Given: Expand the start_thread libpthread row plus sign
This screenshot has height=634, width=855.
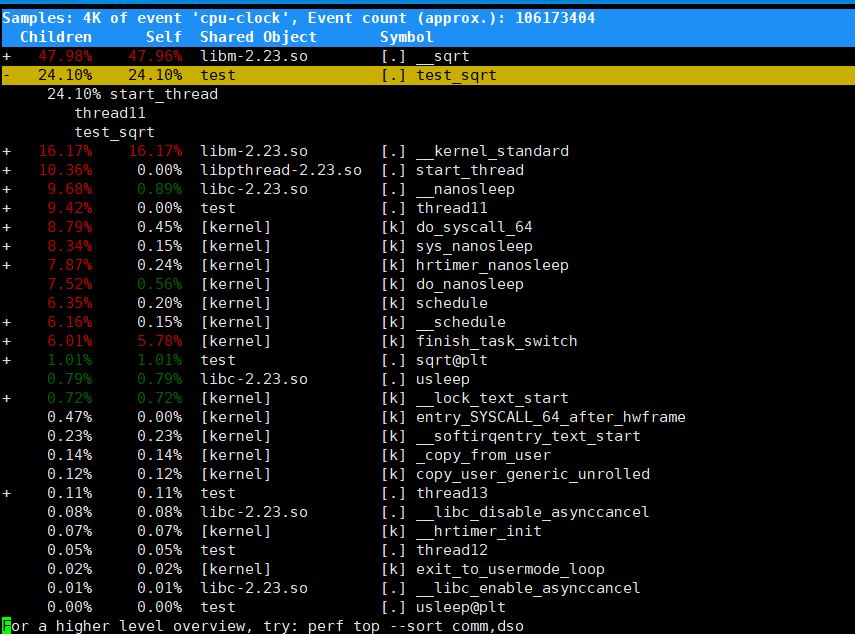Looking at the screenshot, I should tap(7, 170).
